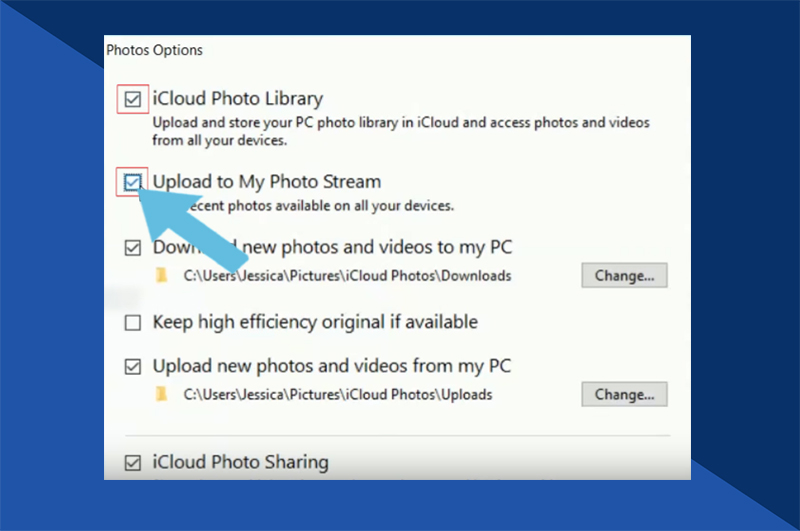The image size is (800, 531).
Task: Change the iCloud Photos Downloads folder location
Action: tap(624, 275)
